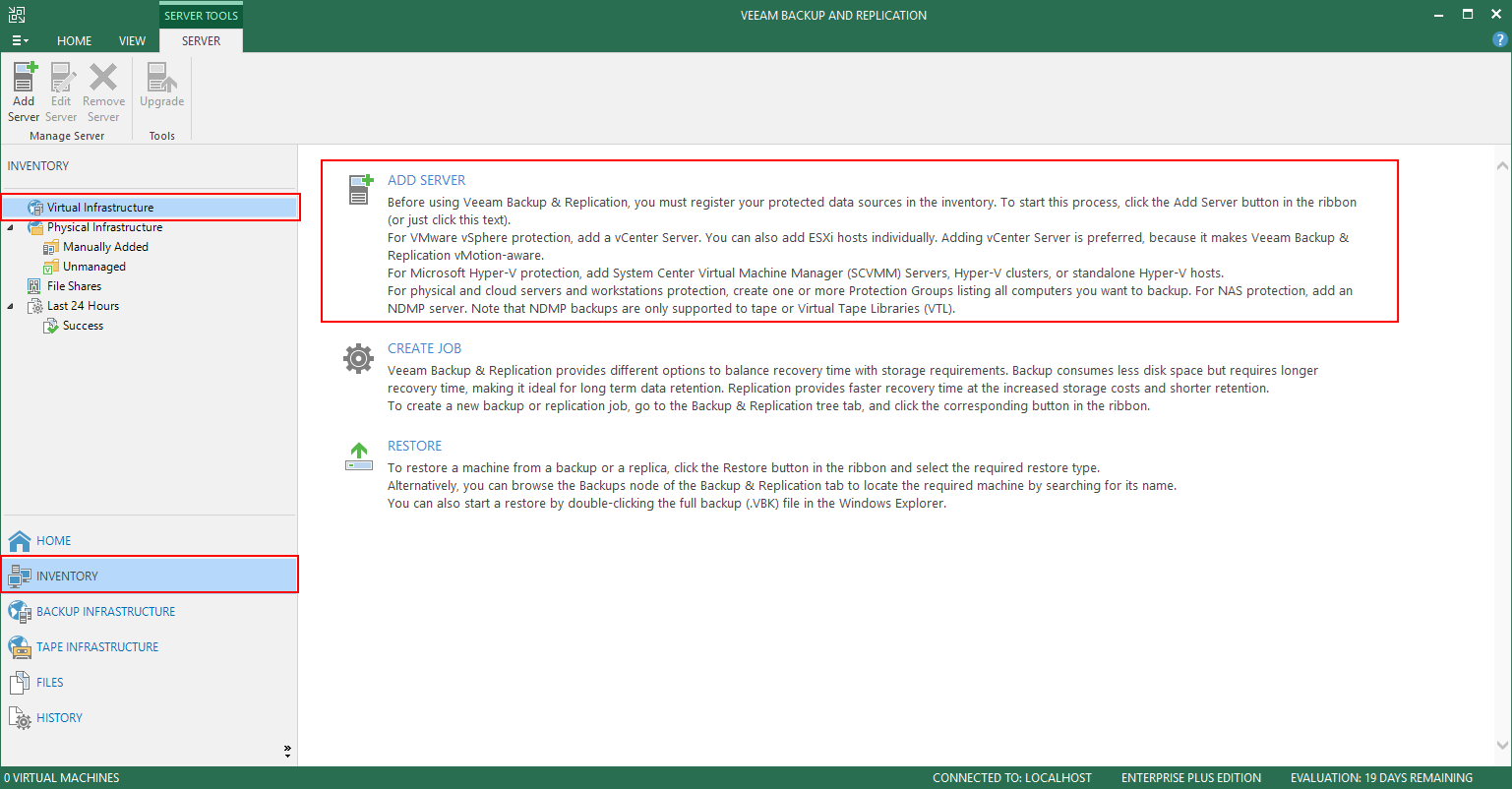Select the Unmanaged tree item
Viewport: 1512px width, 789px height.
pos(94,267)
